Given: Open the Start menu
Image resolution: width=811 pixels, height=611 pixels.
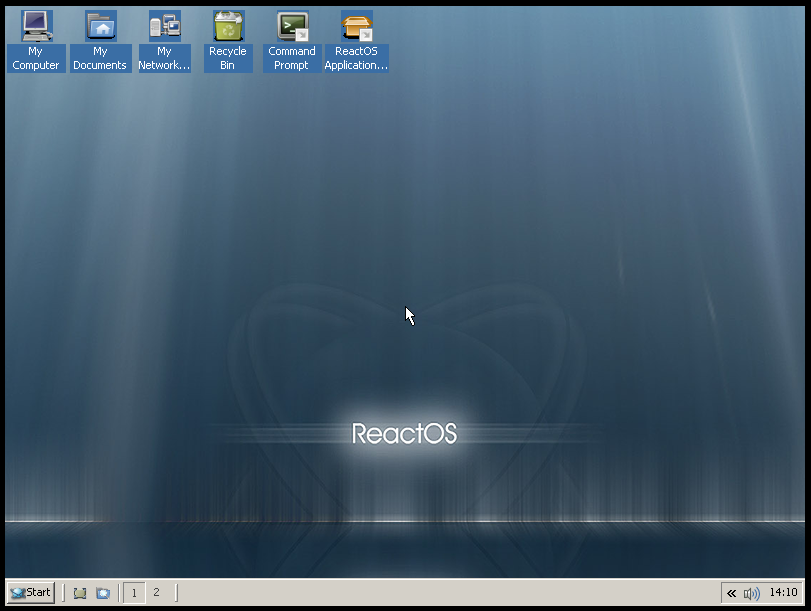Looking at the screenshot, I should (31, 592).
